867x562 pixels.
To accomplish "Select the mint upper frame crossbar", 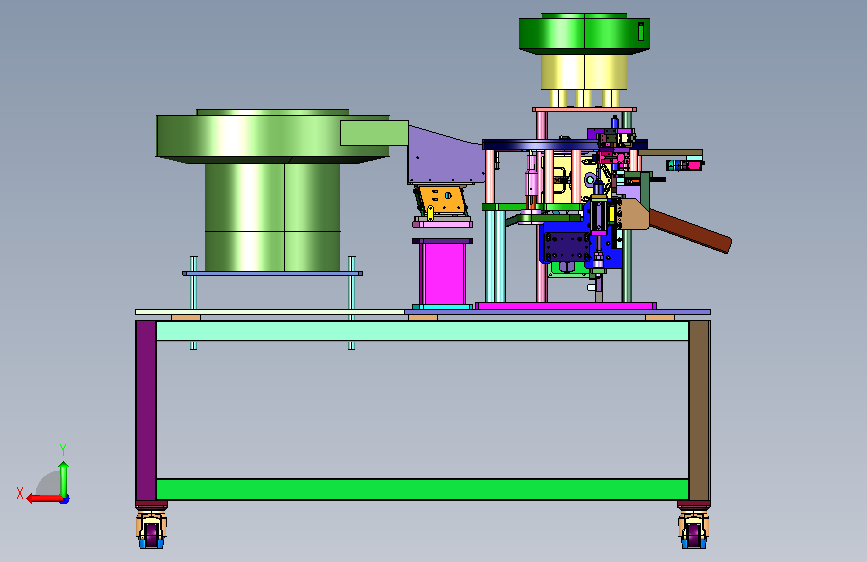I will [422, 331].
